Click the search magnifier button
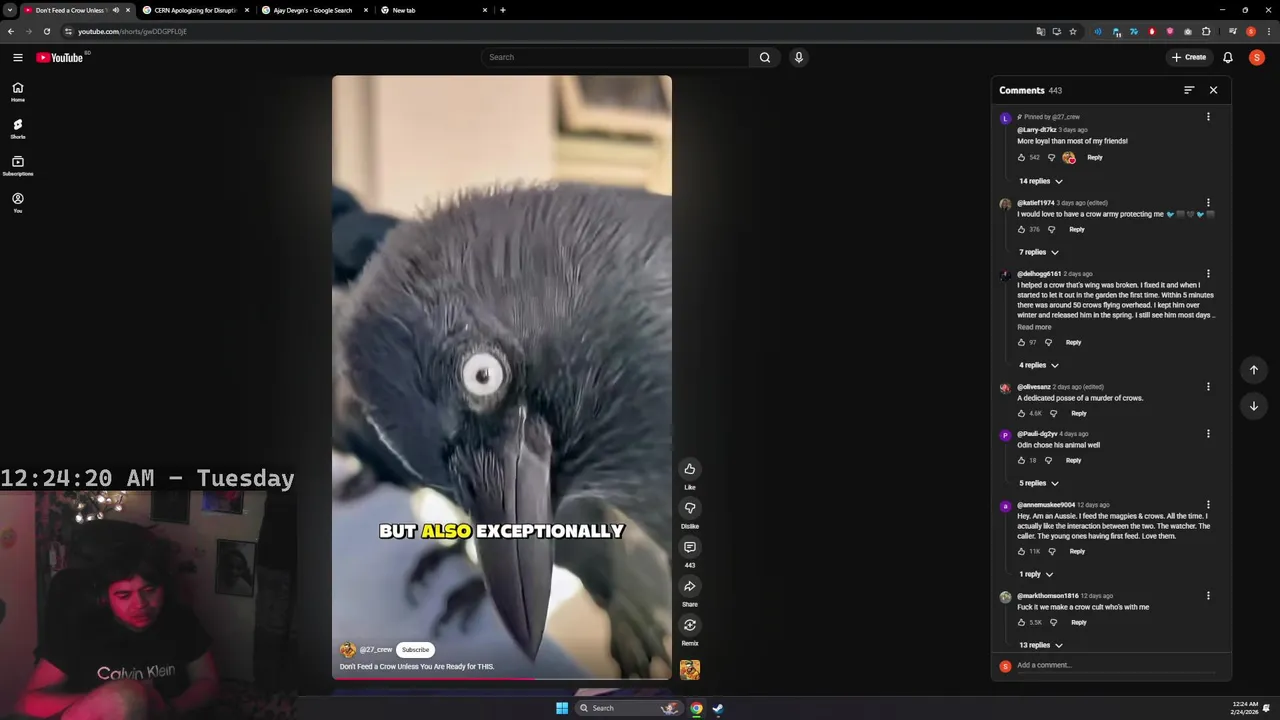 tap(765, 57)
